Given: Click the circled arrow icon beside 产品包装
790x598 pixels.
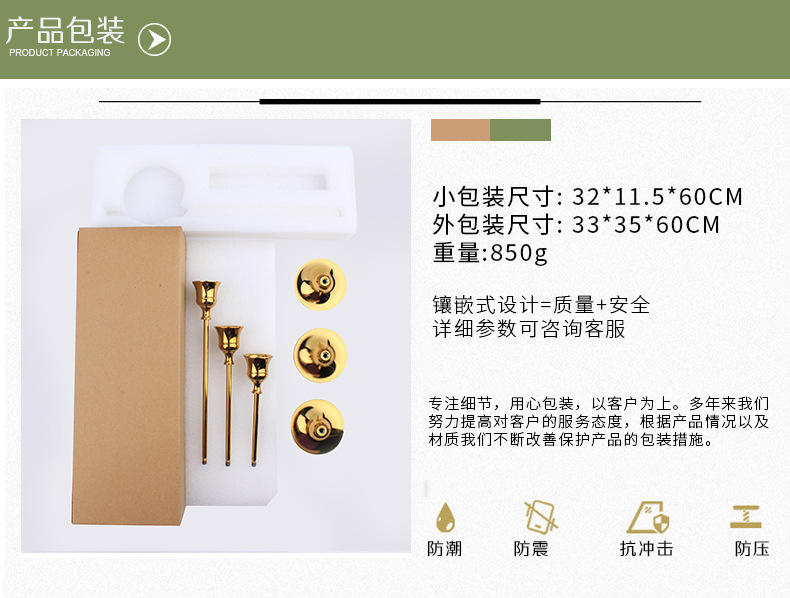Looking at the screenshot, I should pyautogui.click(x=155, y=39).
